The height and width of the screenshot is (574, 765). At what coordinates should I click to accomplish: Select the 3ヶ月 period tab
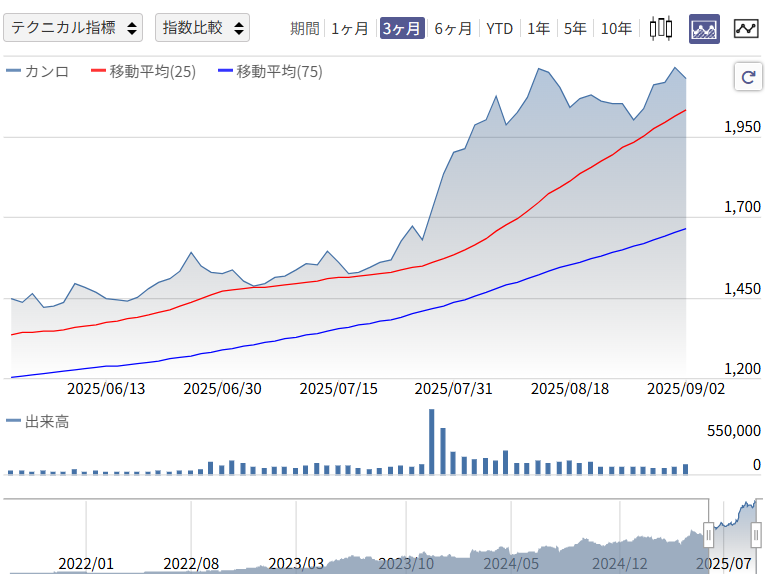click(x=402, y=28)
